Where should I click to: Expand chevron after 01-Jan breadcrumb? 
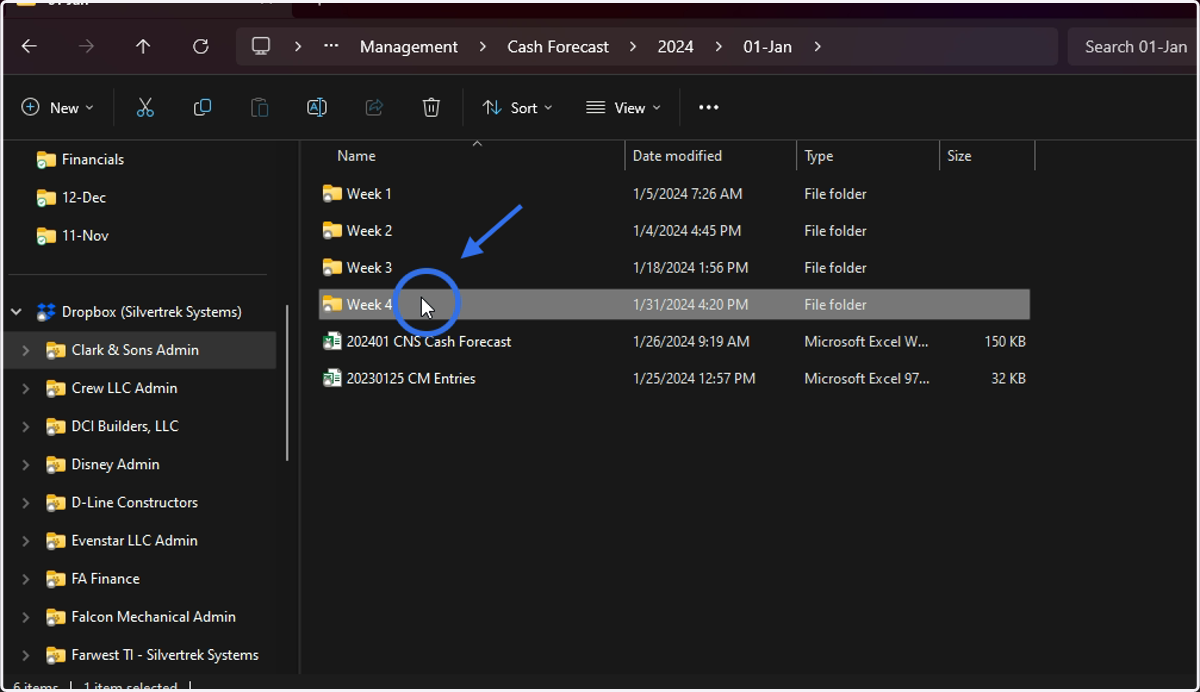point(817,47)
